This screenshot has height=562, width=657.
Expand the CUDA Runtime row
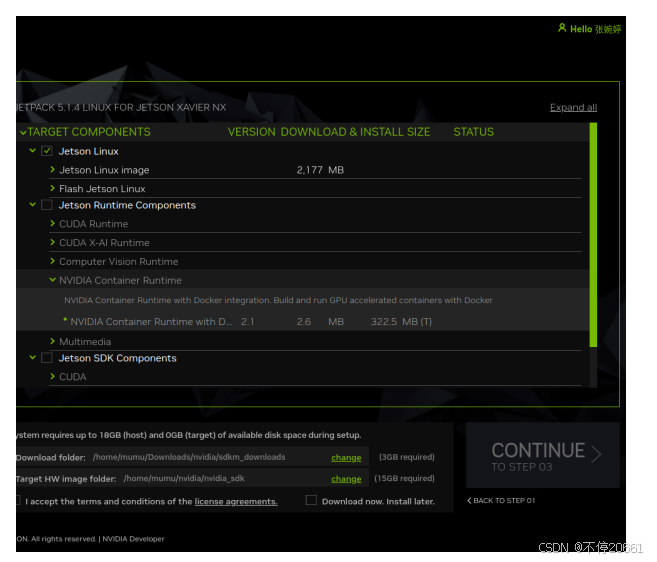tap(52, 223)
